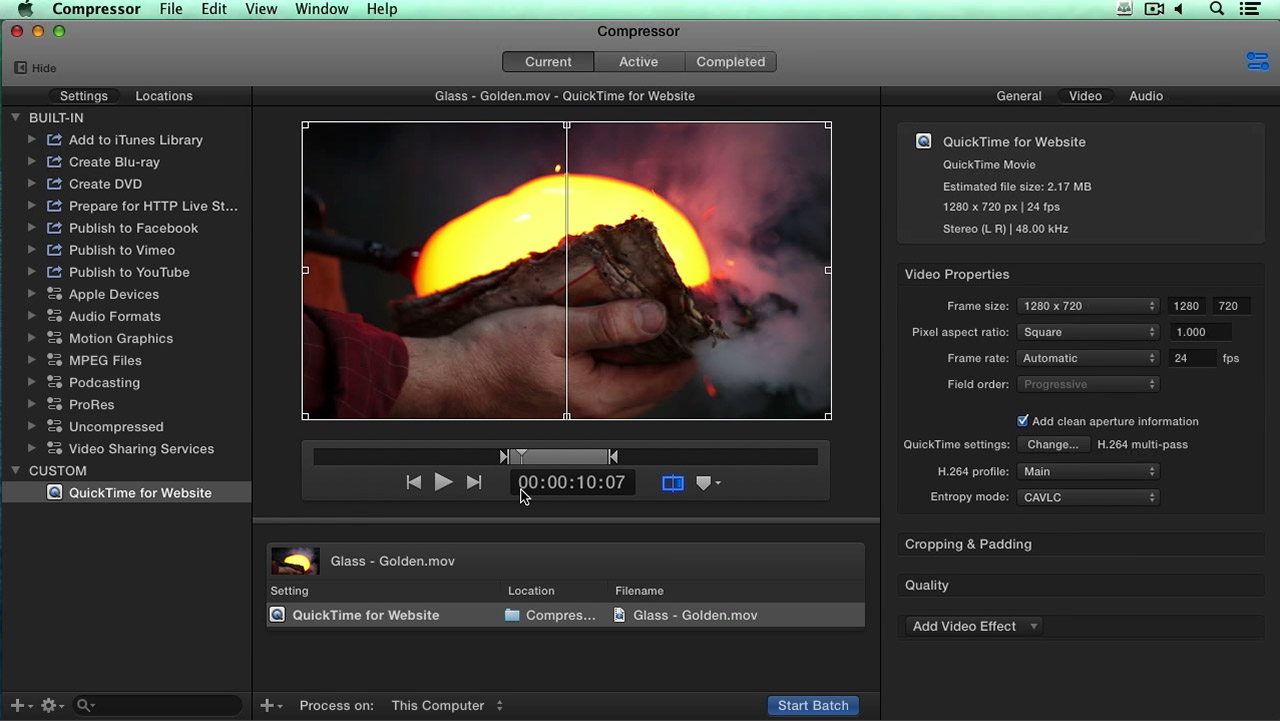The image size is (1280, 721).
Task: Toggle split-screen comparison view button
Action: pyautogui.click(x=673, y=483)
